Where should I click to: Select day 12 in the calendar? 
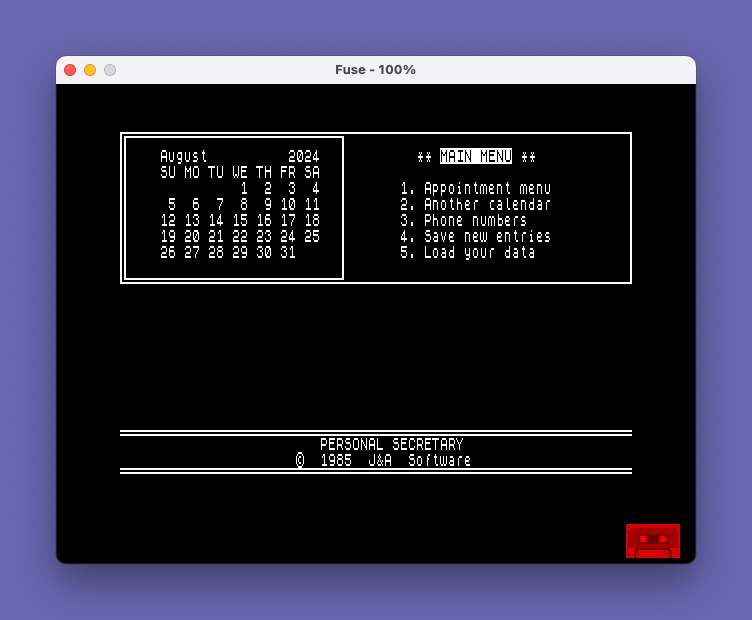(x=168, y=221)
